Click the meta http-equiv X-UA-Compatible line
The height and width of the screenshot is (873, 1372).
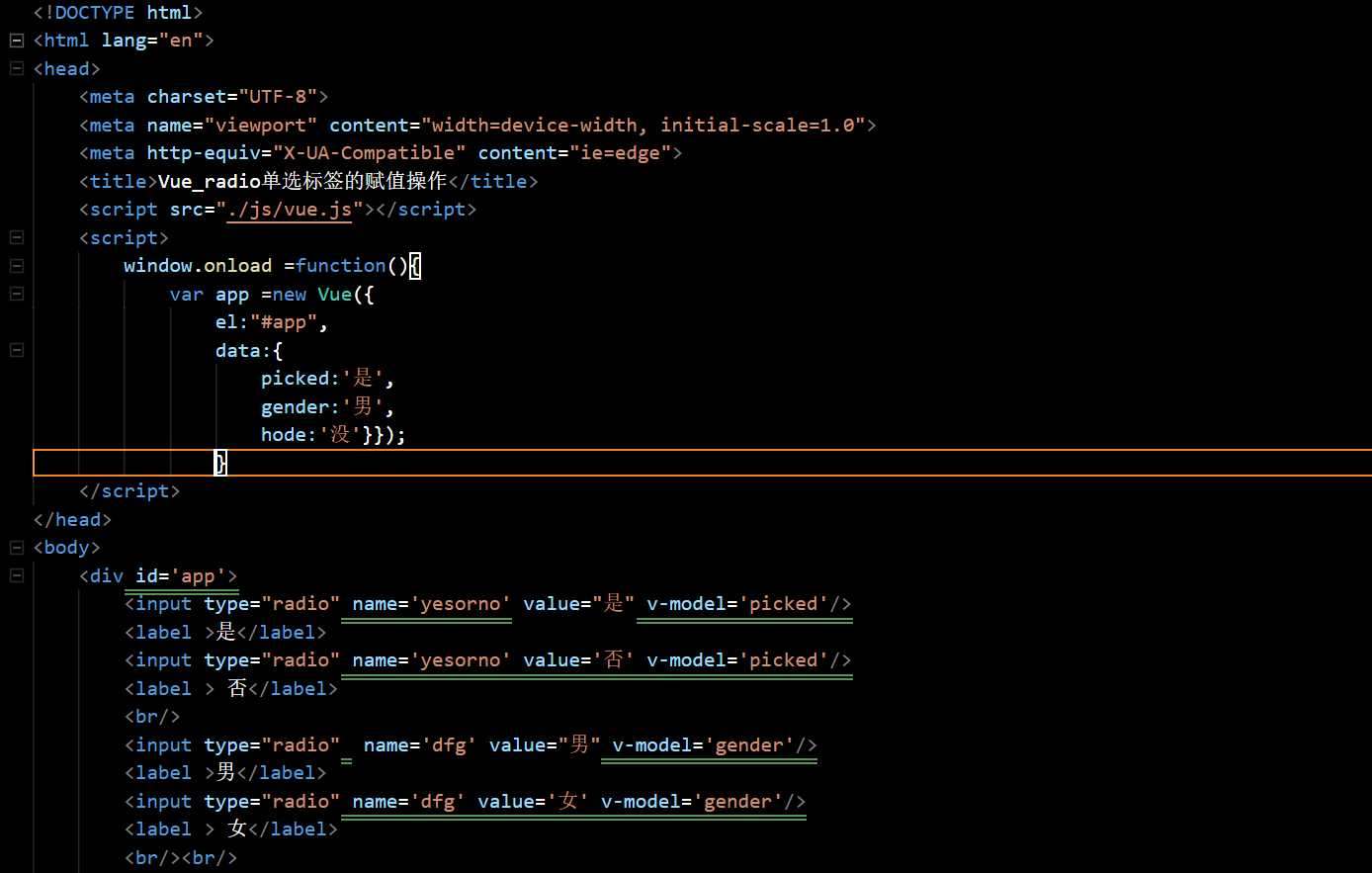click(381, 153)
